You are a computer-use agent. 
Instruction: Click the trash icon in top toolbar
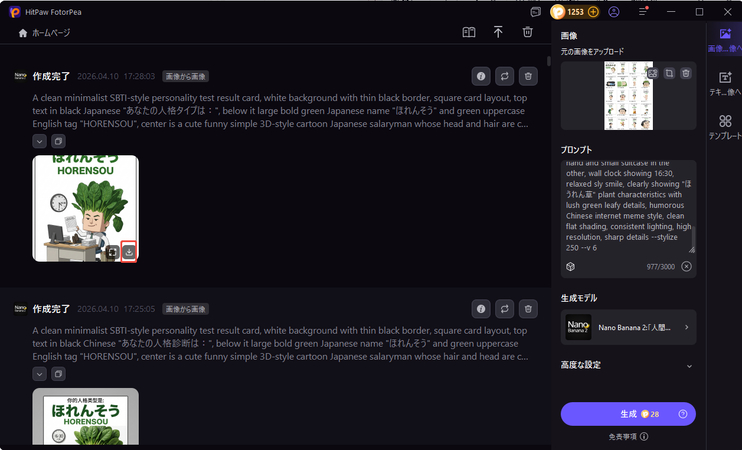coord(527,32)
